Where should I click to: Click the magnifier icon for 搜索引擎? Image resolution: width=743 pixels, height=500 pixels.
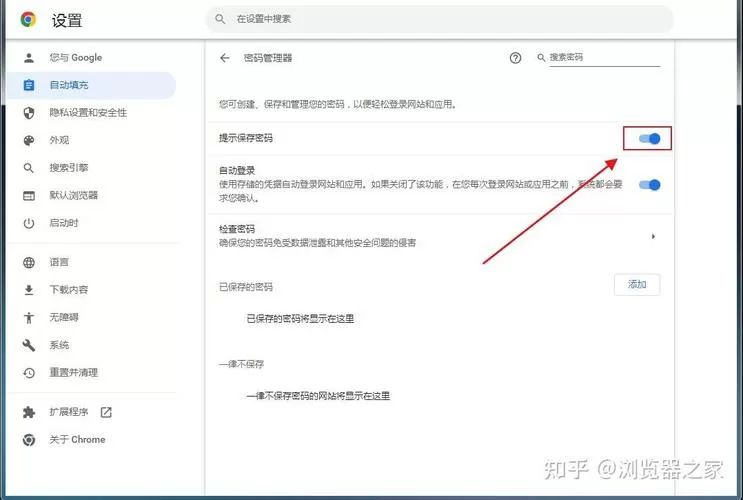[29, 168]
